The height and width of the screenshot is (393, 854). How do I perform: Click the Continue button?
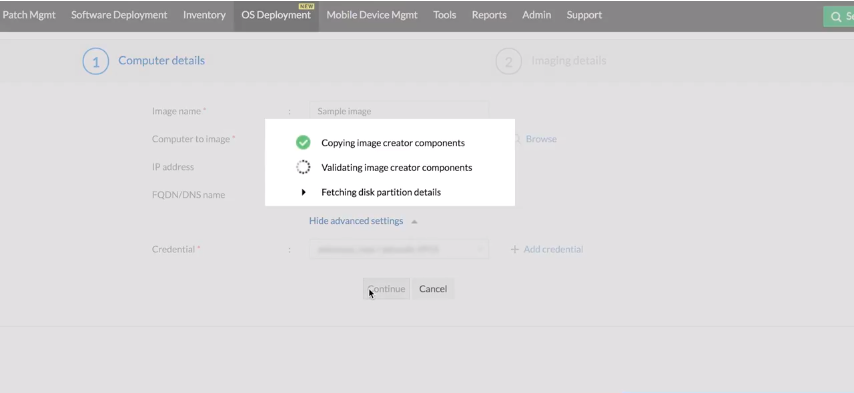(386, 288)
